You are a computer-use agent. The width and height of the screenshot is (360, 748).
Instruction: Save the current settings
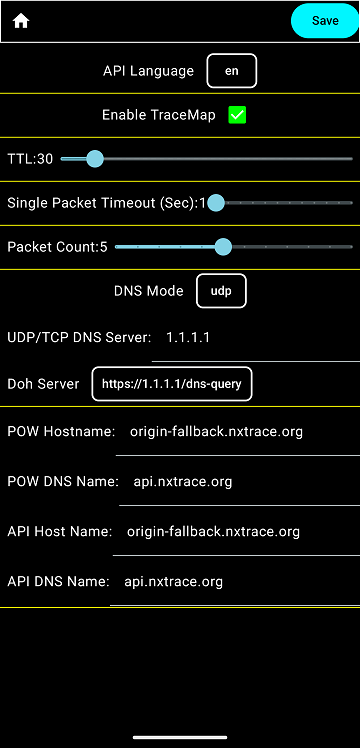[x=325, y=21]
